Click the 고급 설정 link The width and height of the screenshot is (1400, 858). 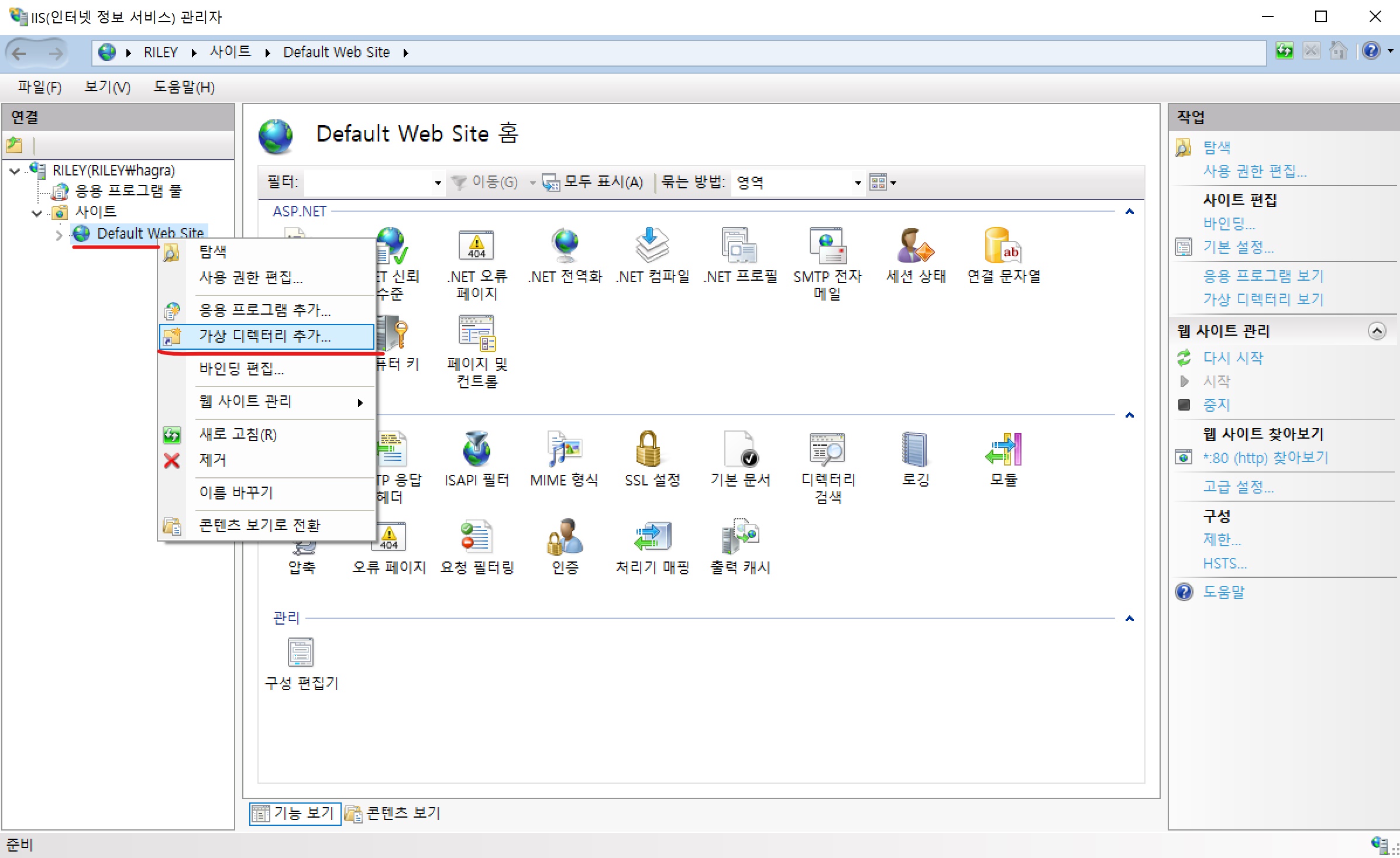point(1238,487)
